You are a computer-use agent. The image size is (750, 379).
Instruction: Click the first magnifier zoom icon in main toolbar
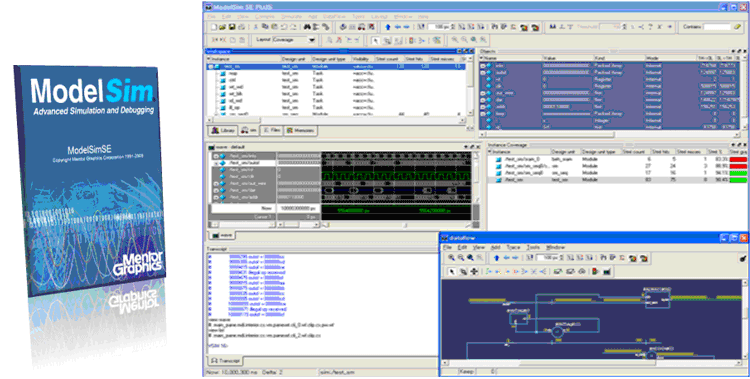pos(454,40)
